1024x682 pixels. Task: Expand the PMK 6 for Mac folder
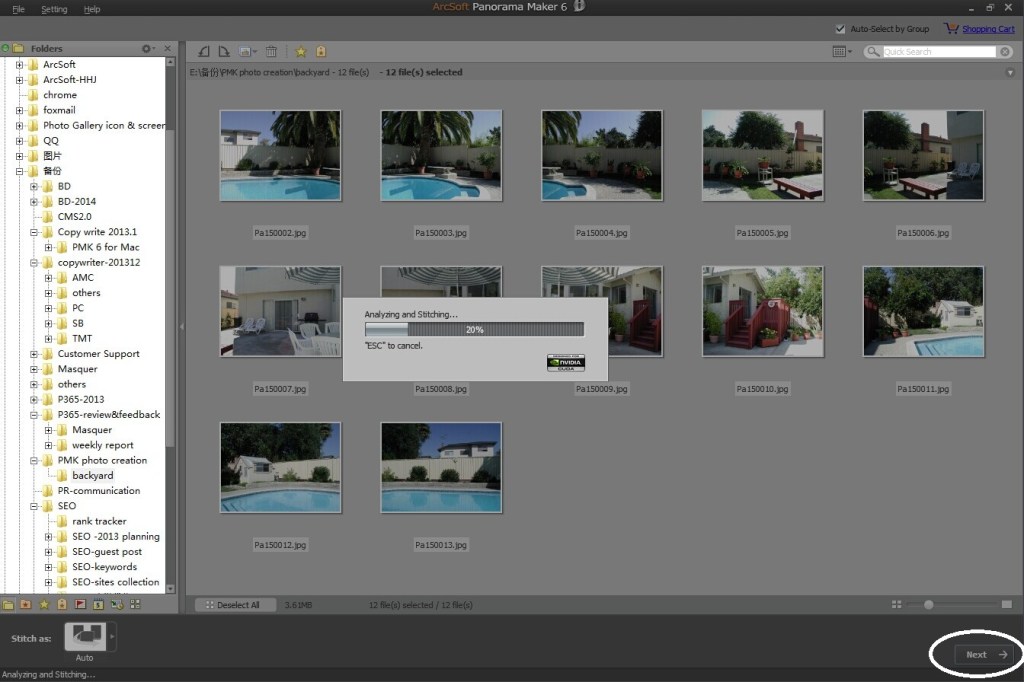(x=46, y=247)
